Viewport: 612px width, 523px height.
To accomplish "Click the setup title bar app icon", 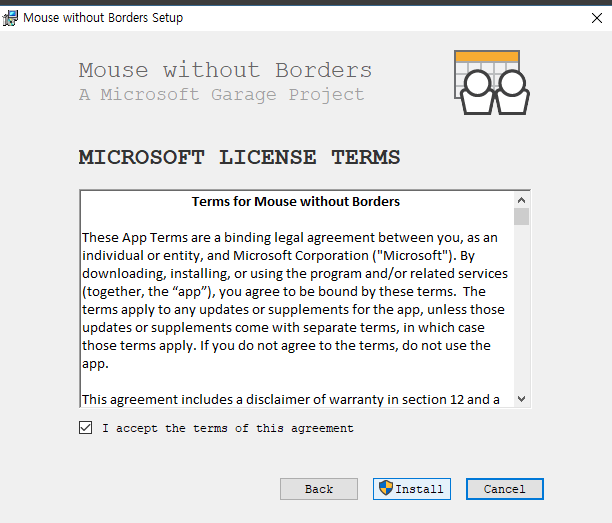I will [x=10, y=18].
